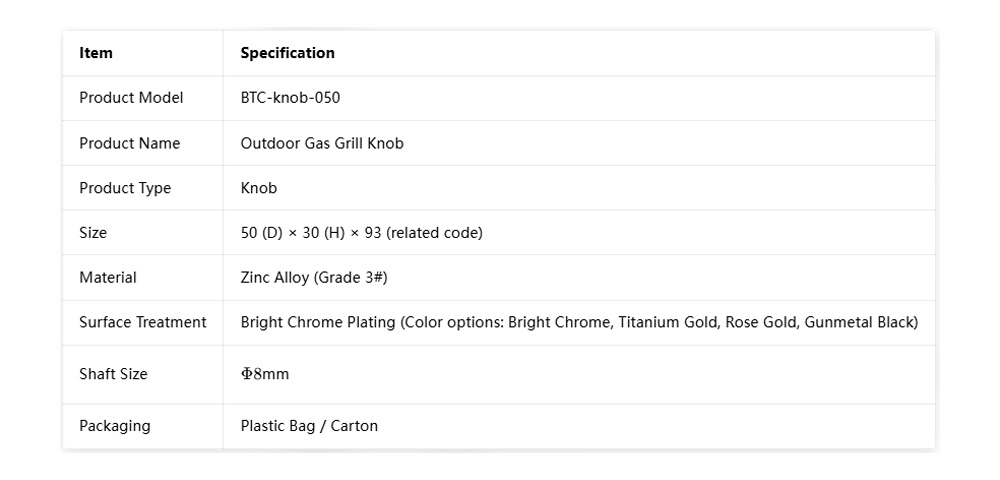
Task: Click "Outdoor Gas Grill Knob" text
Action: (x=322, y=143)
